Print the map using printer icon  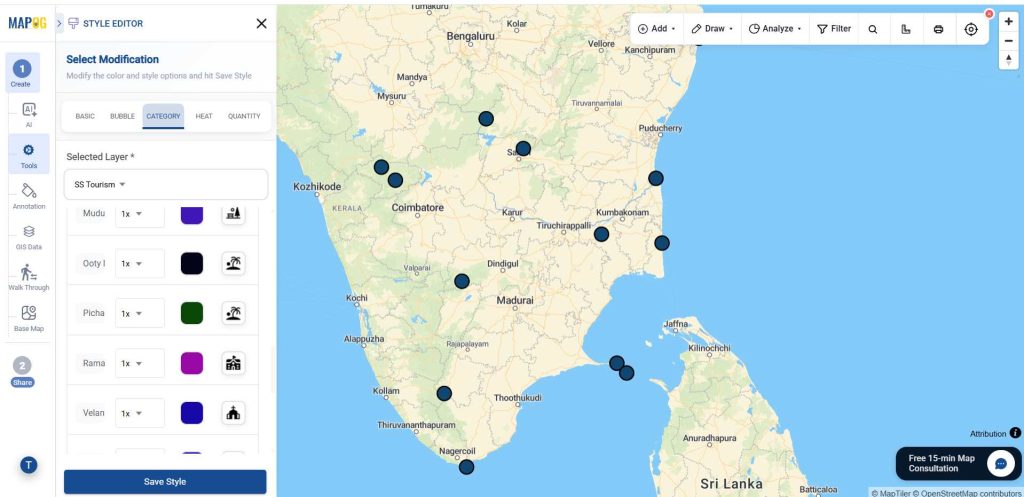pyautogui.click(x=938, y=29)
